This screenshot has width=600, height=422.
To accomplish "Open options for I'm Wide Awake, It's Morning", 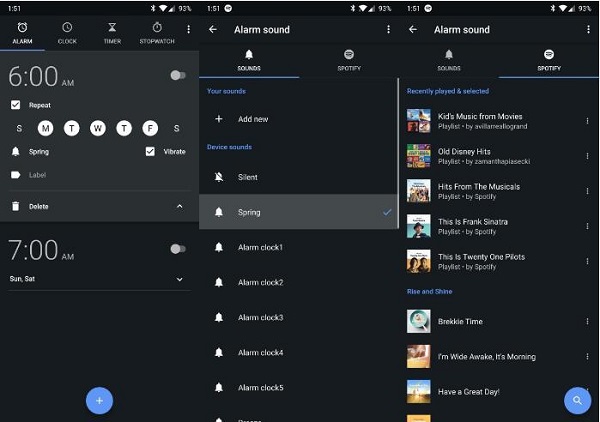I will click(587, 357).
